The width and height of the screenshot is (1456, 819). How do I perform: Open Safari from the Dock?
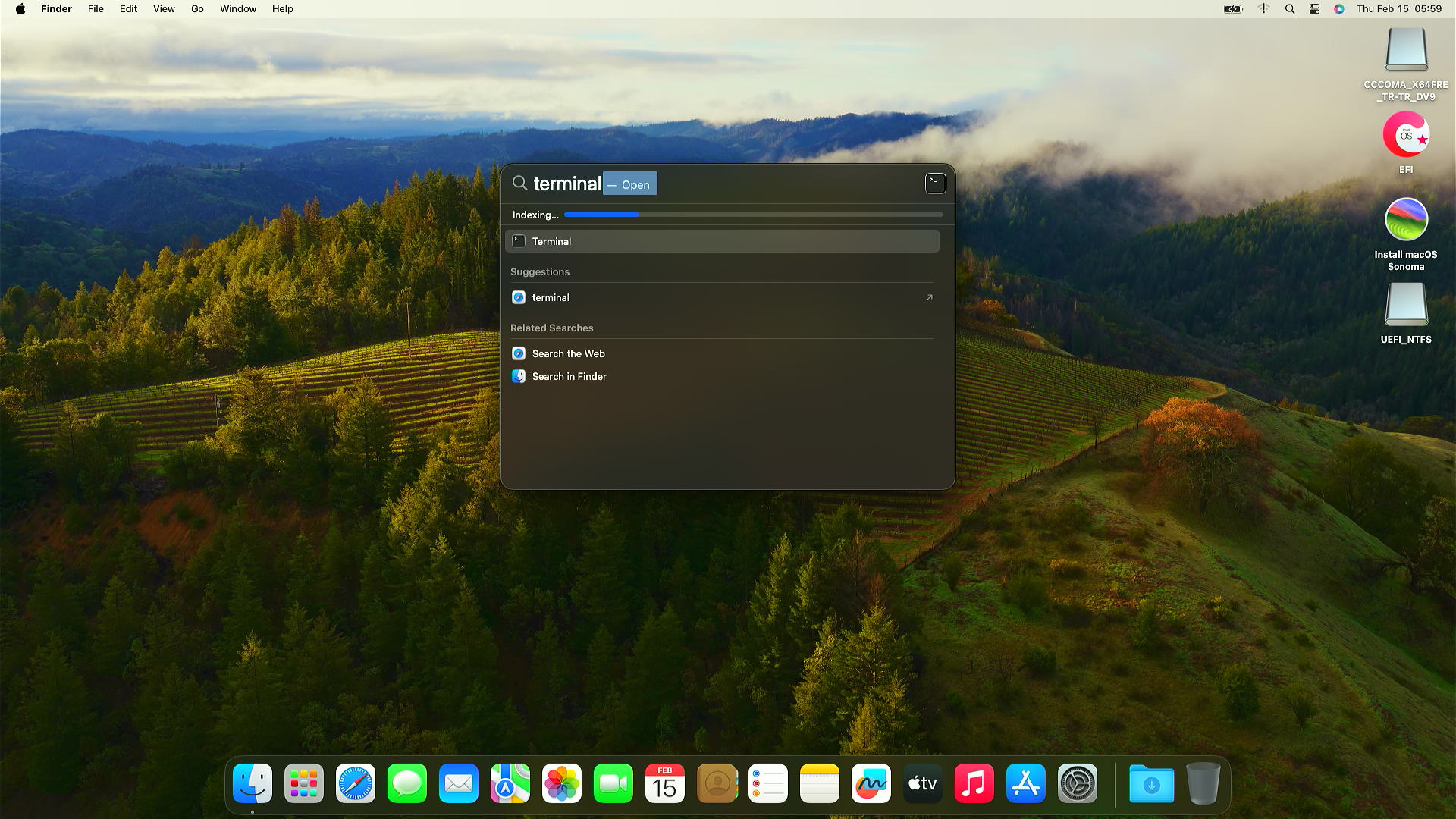point(356,783)
